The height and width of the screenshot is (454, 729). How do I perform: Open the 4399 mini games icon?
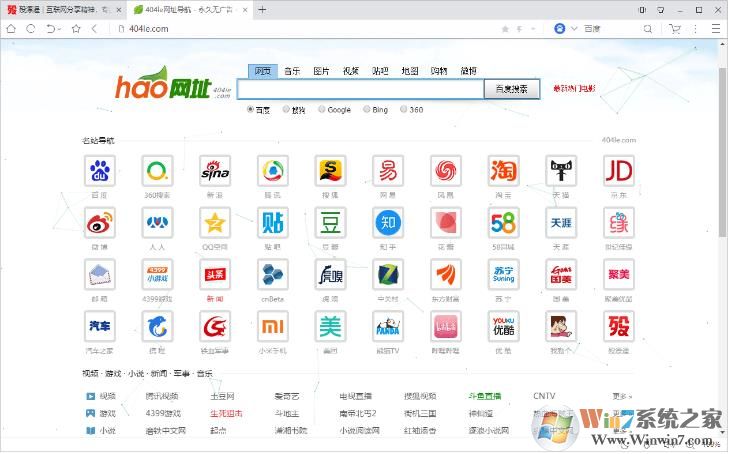pos(157,275)
